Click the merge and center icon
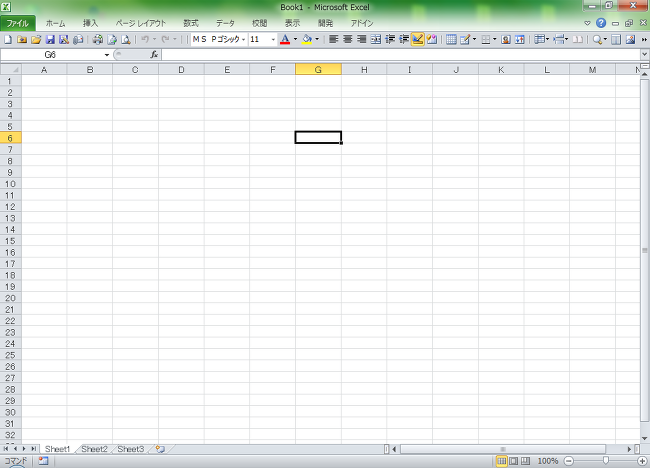The width and height of the screenshot is (650, 468). coord(376,39)
